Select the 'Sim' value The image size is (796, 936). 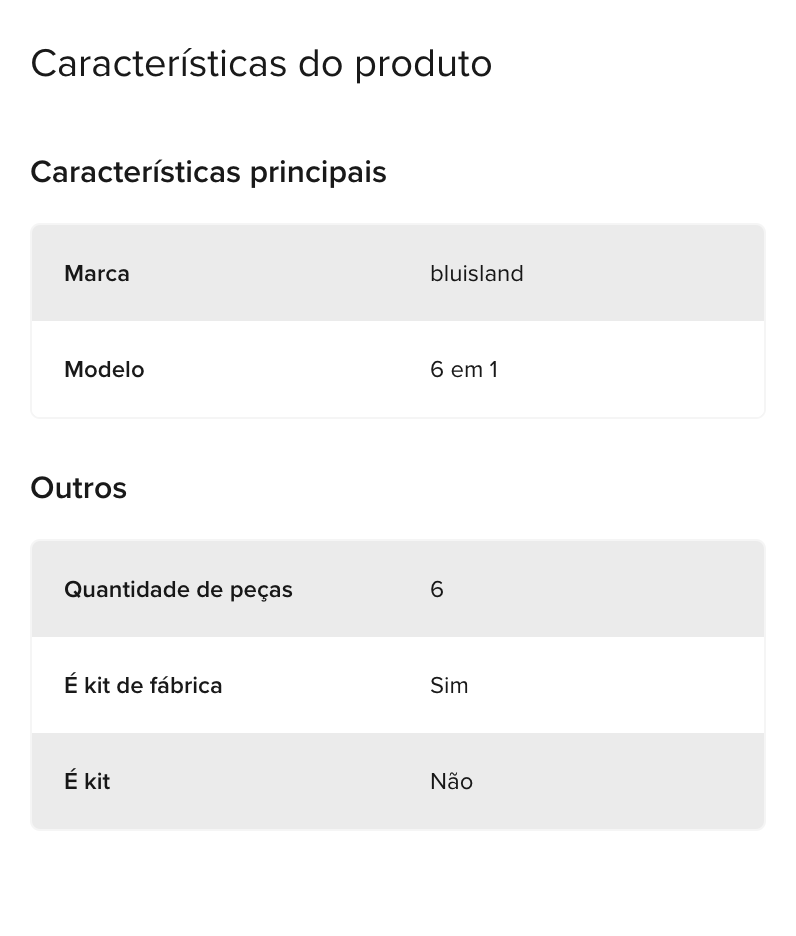coord(449,685)
